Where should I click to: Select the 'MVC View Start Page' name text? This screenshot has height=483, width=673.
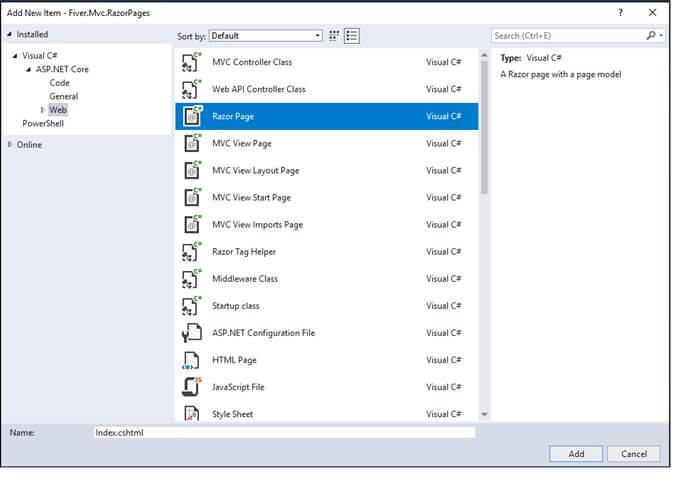(252, 197)
